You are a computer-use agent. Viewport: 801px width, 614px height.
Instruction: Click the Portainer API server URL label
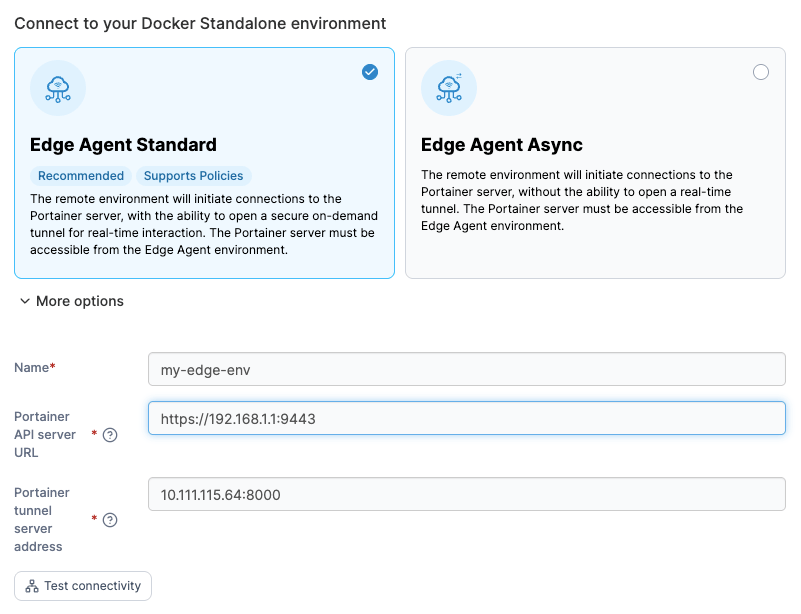point(45,435)
